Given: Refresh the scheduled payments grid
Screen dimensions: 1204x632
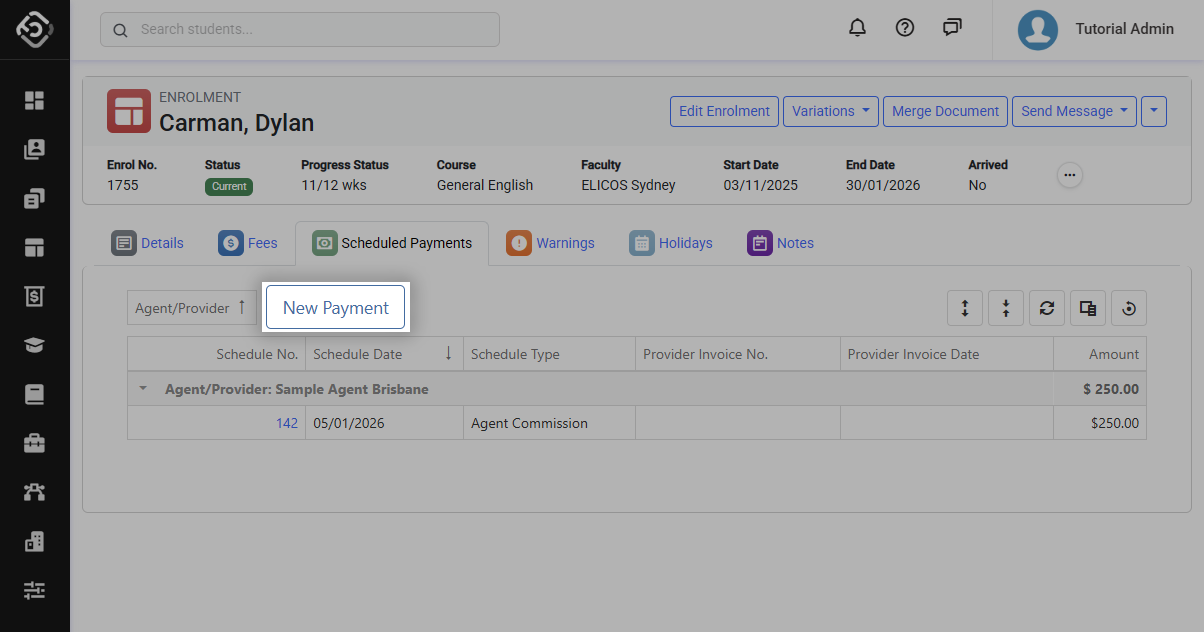Looking at the screenshot, I should click(x=1047, y=308).
